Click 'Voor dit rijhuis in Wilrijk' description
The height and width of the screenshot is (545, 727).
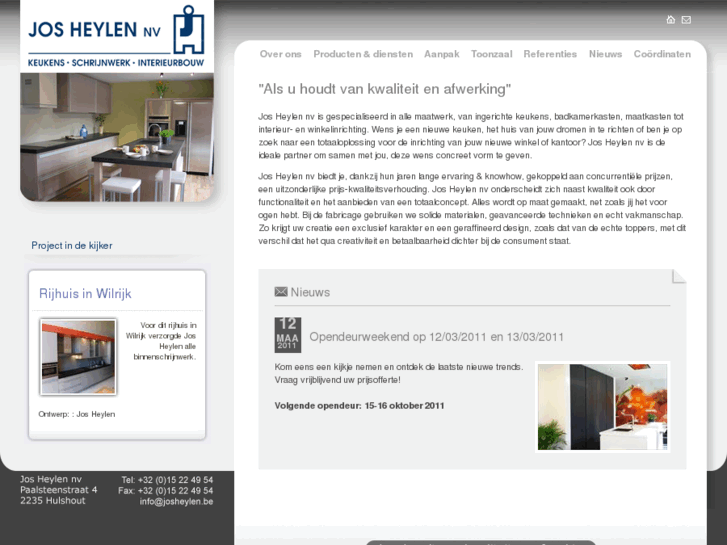coord(161,341)
